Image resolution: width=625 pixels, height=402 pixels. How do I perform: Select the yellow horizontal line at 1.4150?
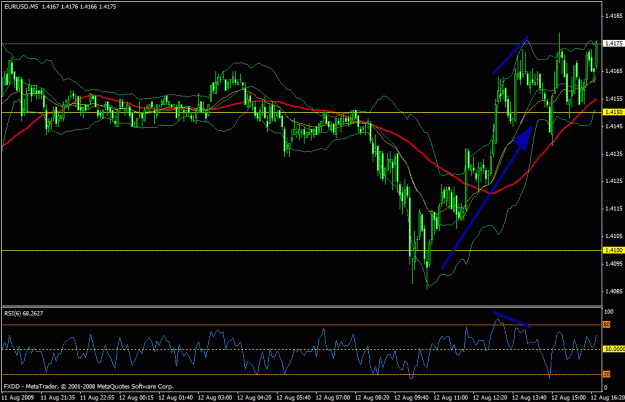click(x=301, y=112)
